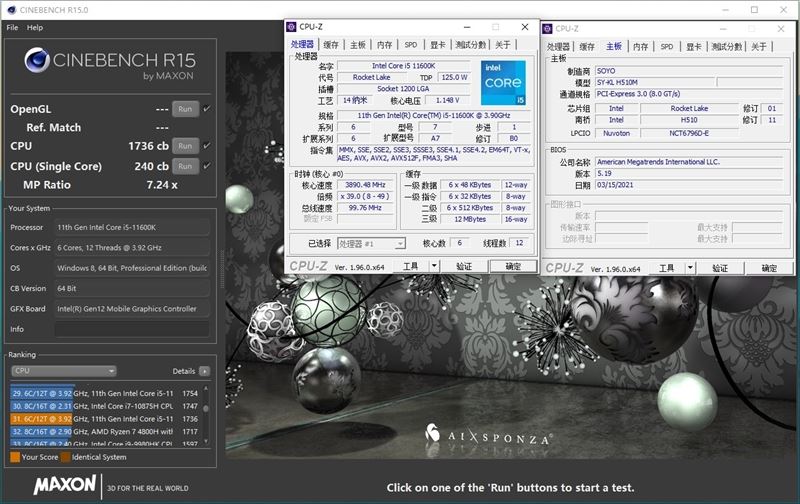Click 工具 button in front CPU-Z
Screen dimensions: 800x504
click(411, 266)
